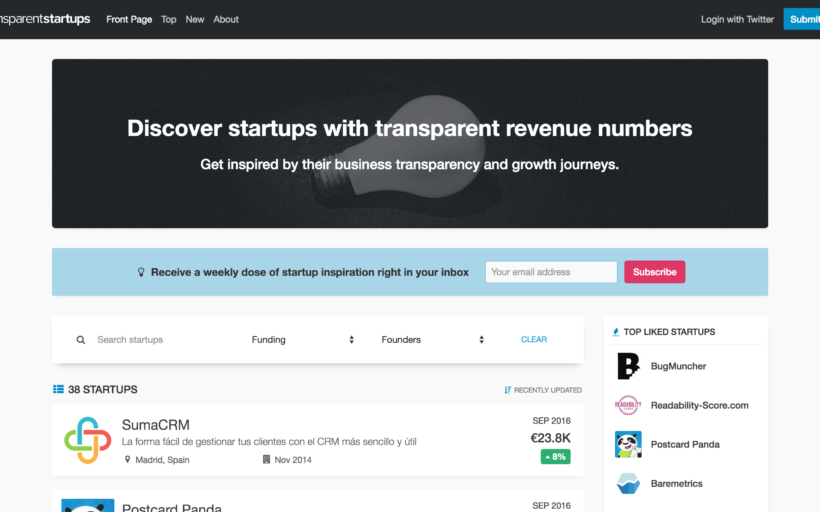Click the Postcard Panda sidebar logo
This screenshot has height=512, width=820.
pos(628,444)
